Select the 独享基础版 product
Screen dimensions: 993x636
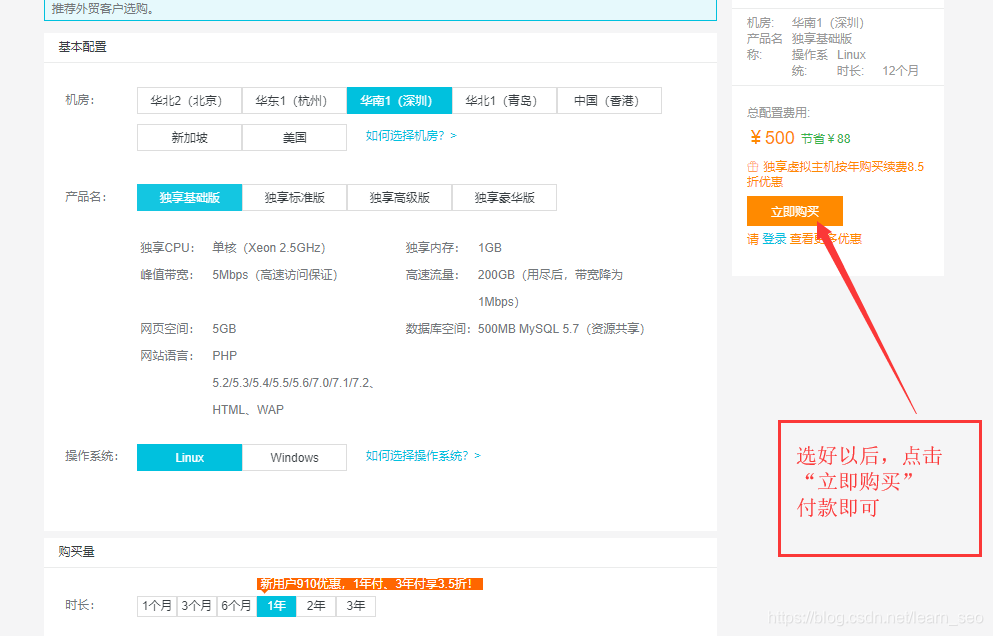click(x=189, y=198)
